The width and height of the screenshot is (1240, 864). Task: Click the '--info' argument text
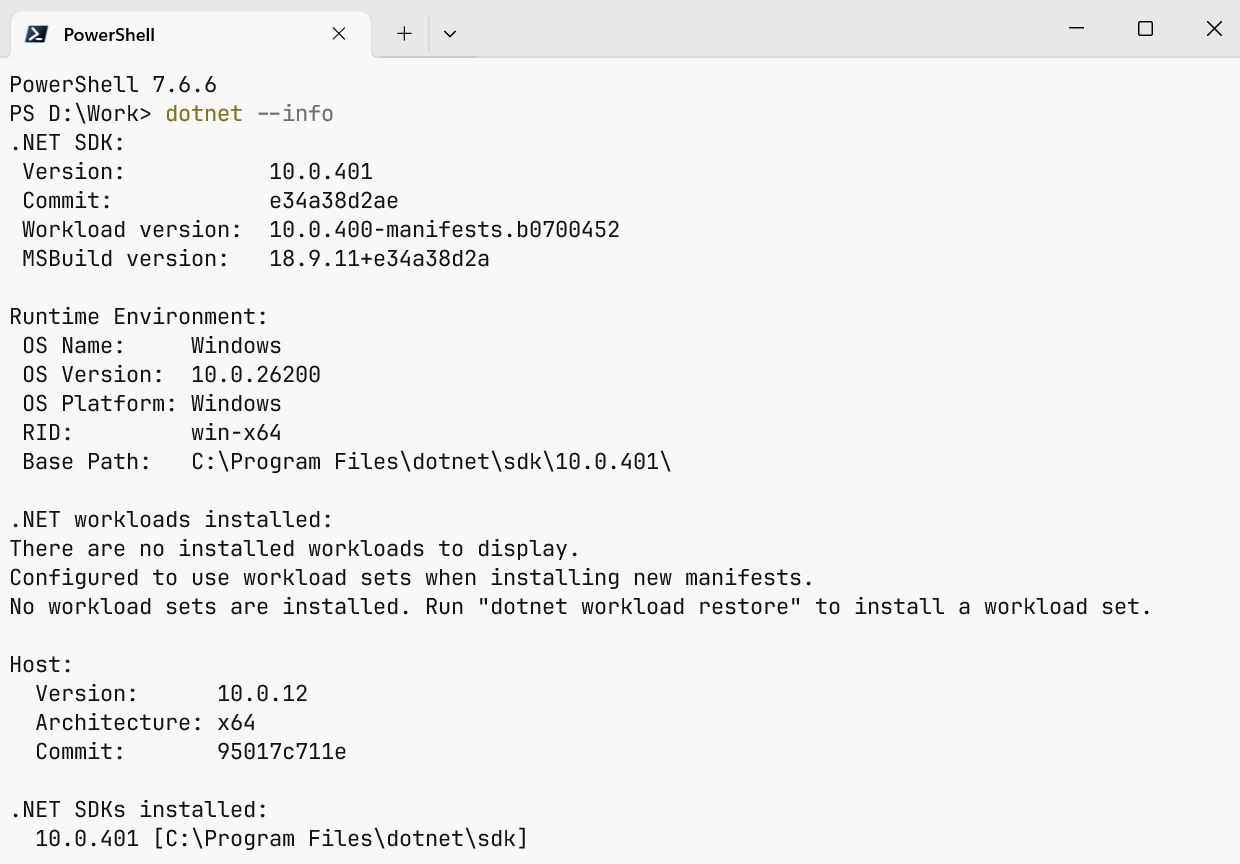[x=295, y=114]
